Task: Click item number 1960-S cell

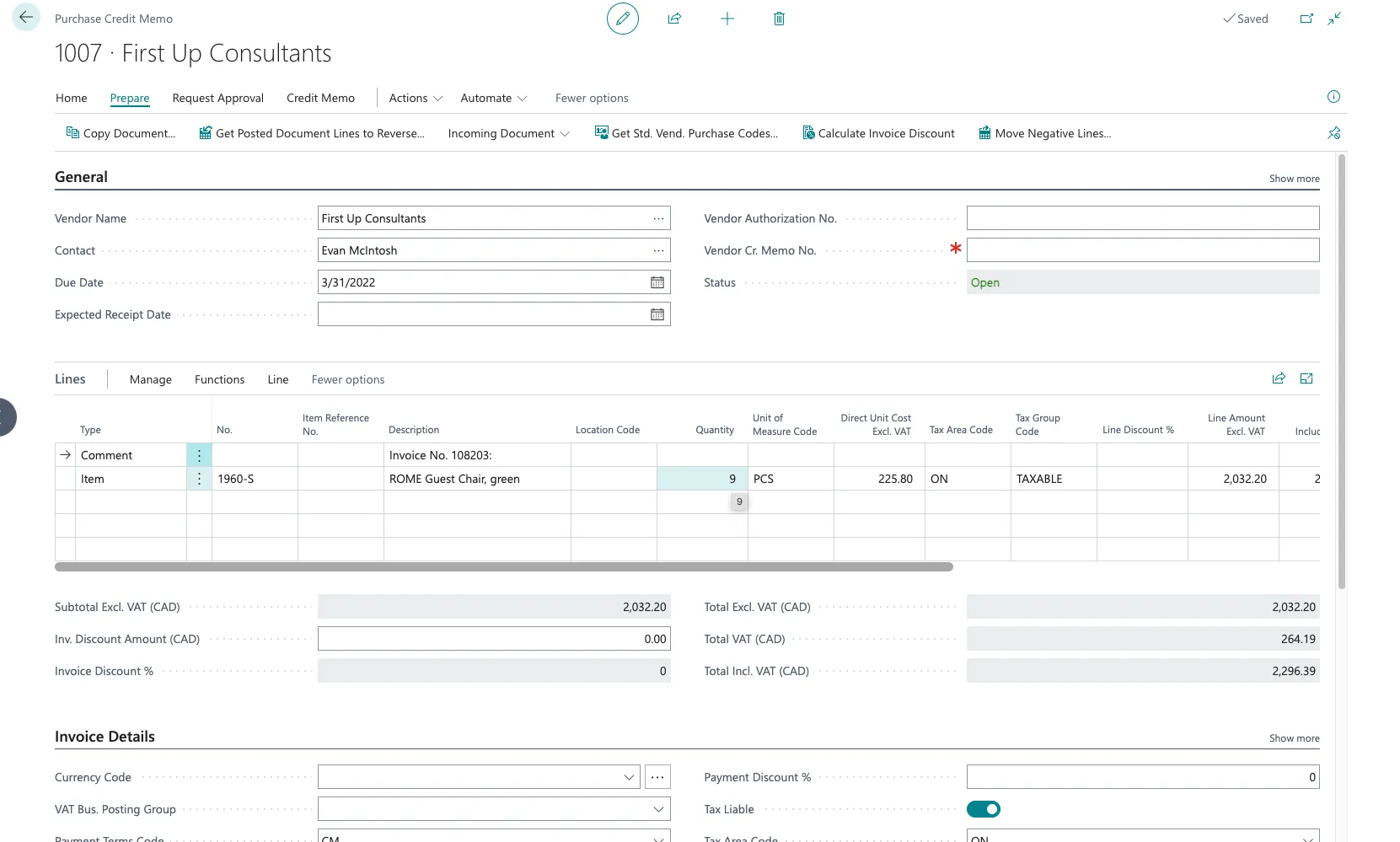Action: 255,479
